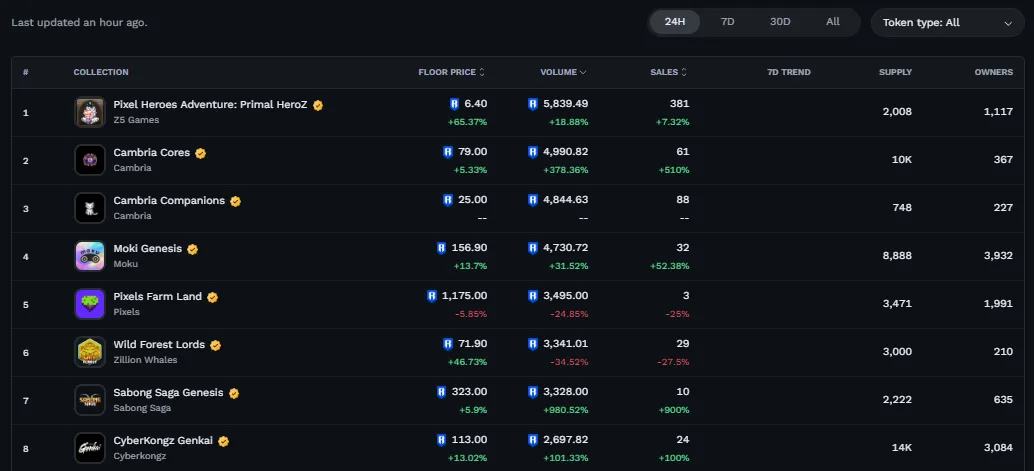The image size is (1034, 471).
Task: Click floor price change +65.37%
Action: [x=468, y=123]
